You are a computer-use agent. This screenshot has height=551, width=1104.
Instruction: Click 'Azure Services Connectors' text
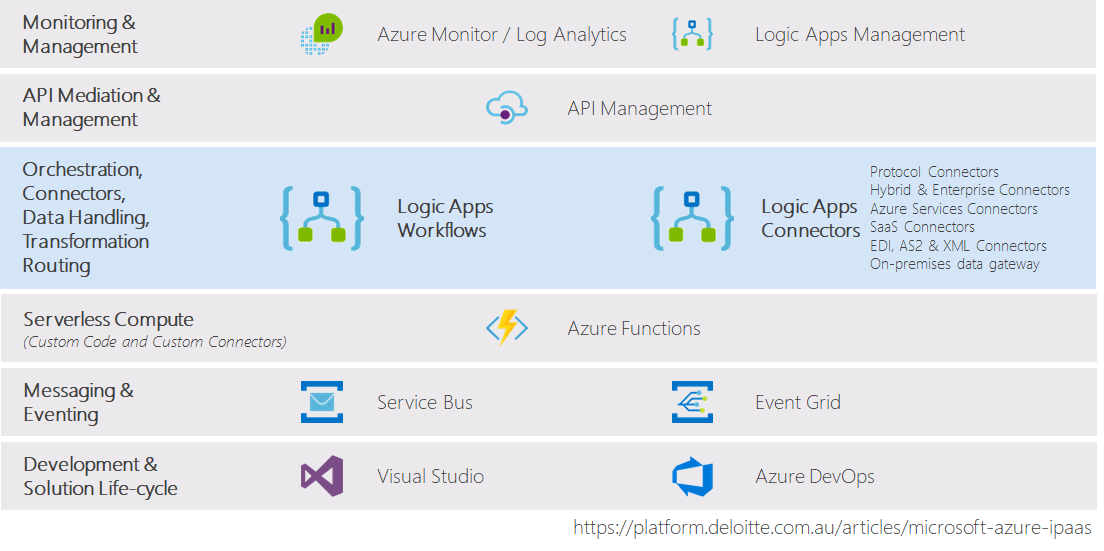coord(953,209)
